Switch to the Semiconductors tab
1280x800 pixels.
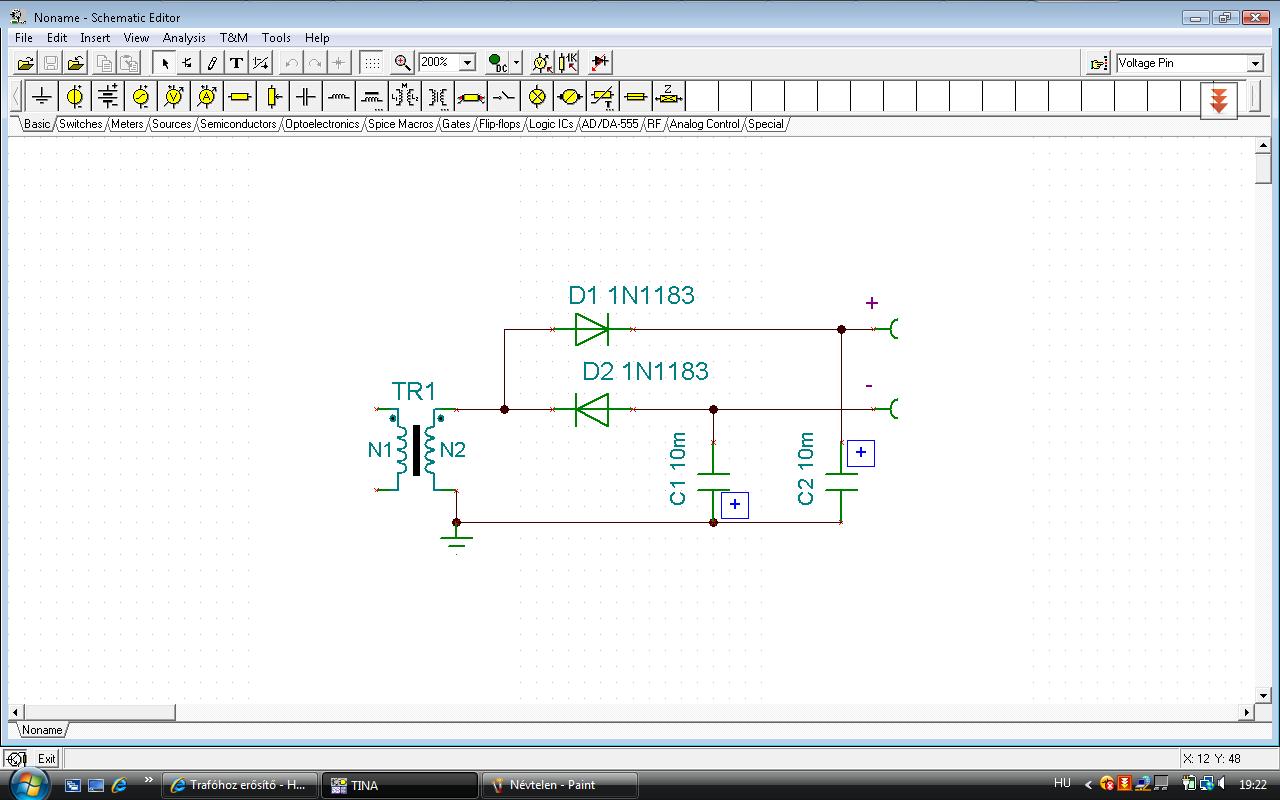point(238,124)
